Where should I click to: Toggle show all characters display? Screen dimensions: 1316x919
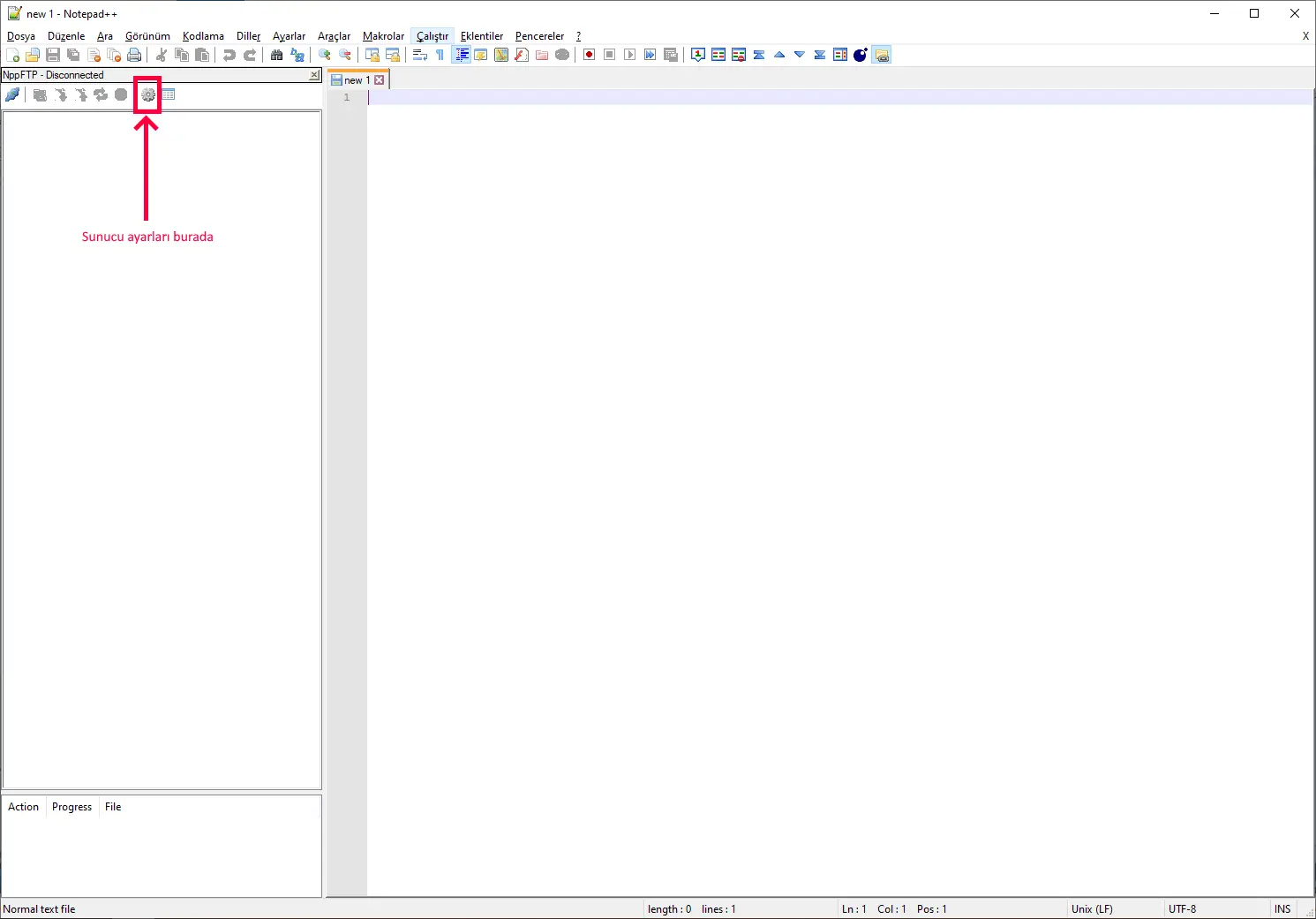(440, 54)
